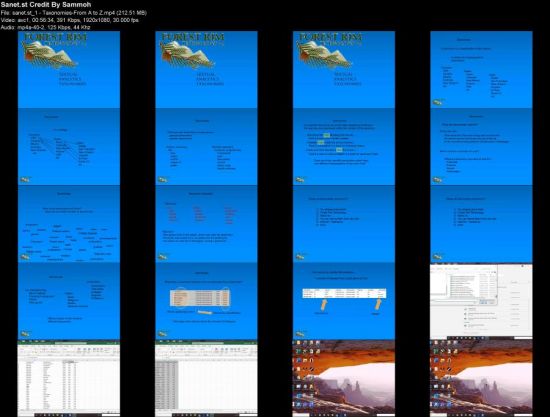Click the right orange arrow under table
The width and height of the screenshot is (550, 417).
(378, 304)
